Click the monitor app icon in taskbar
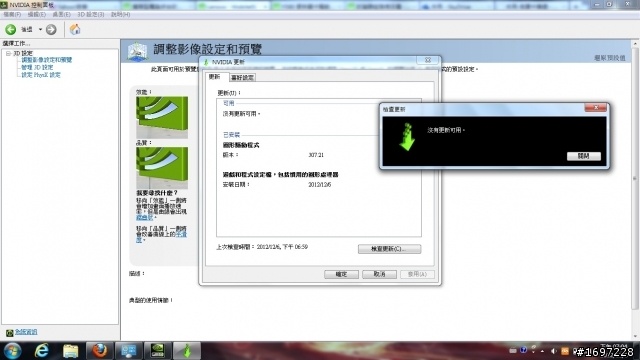This screenshot has width=640, height=360. pyautogui.click(x=129, y=351)
